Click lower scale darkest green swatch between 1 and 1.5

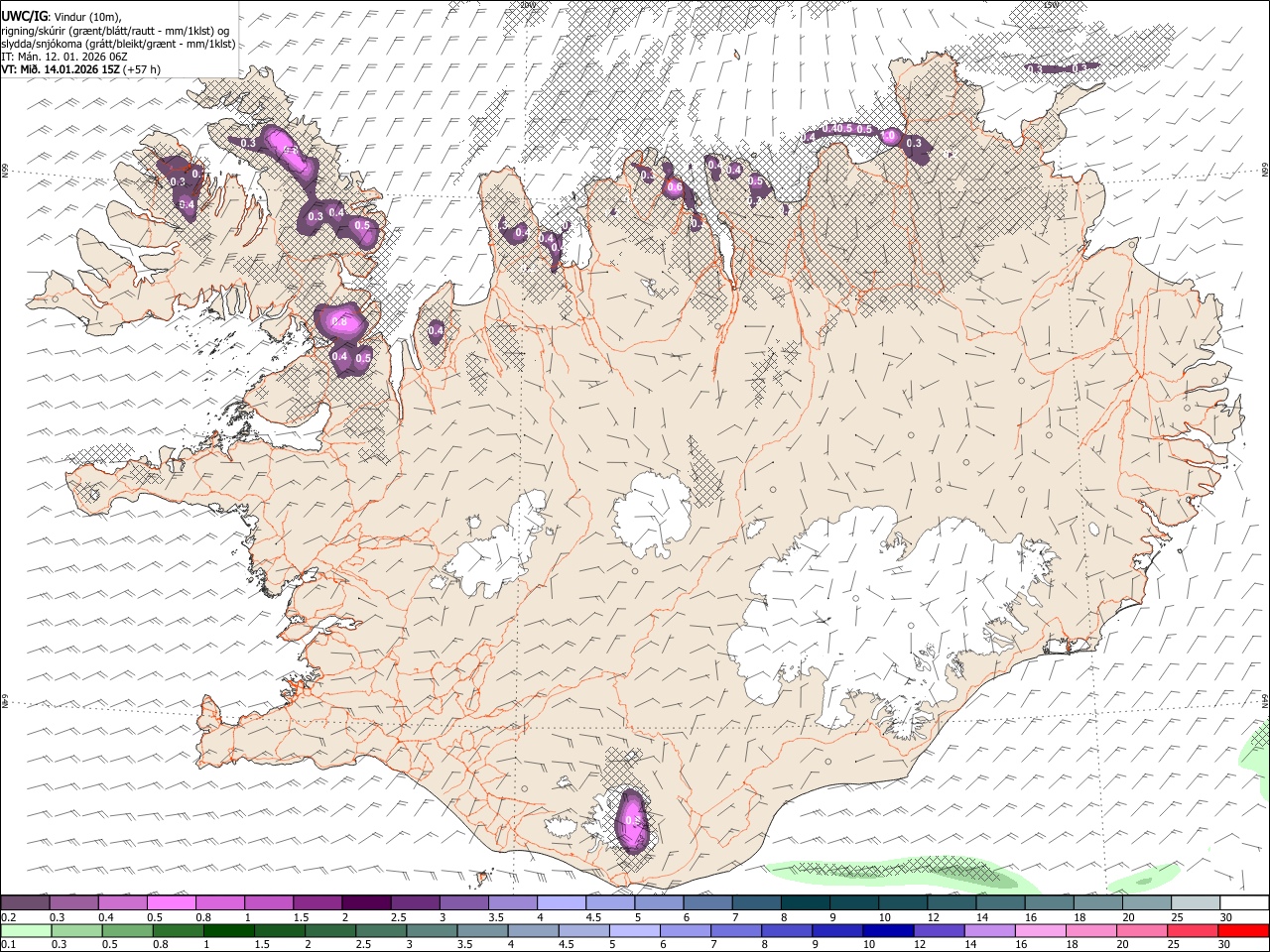(229, 931)
